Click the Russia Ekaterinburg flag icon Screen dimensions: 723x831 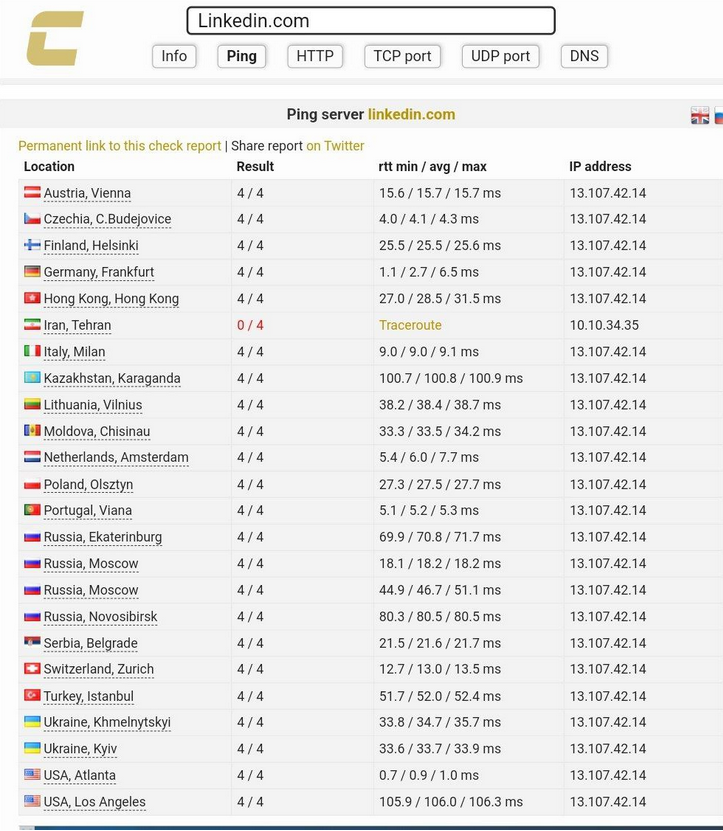32,536
